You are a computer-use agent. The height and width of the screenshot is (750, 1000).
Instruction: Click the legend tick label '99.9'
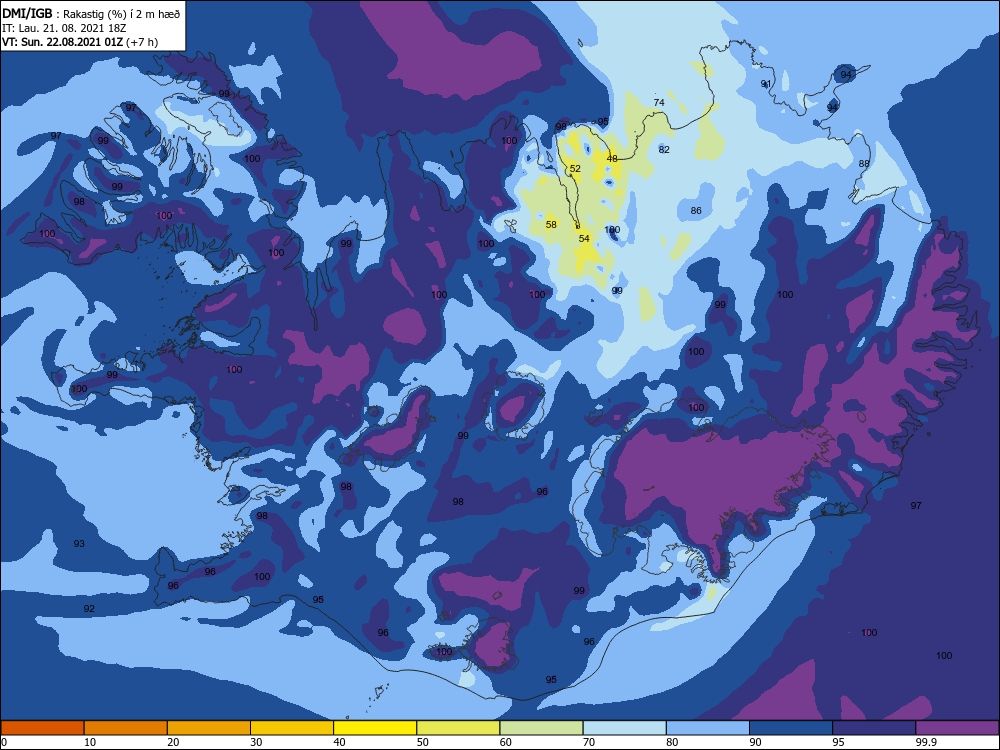(x=926, y=742)
